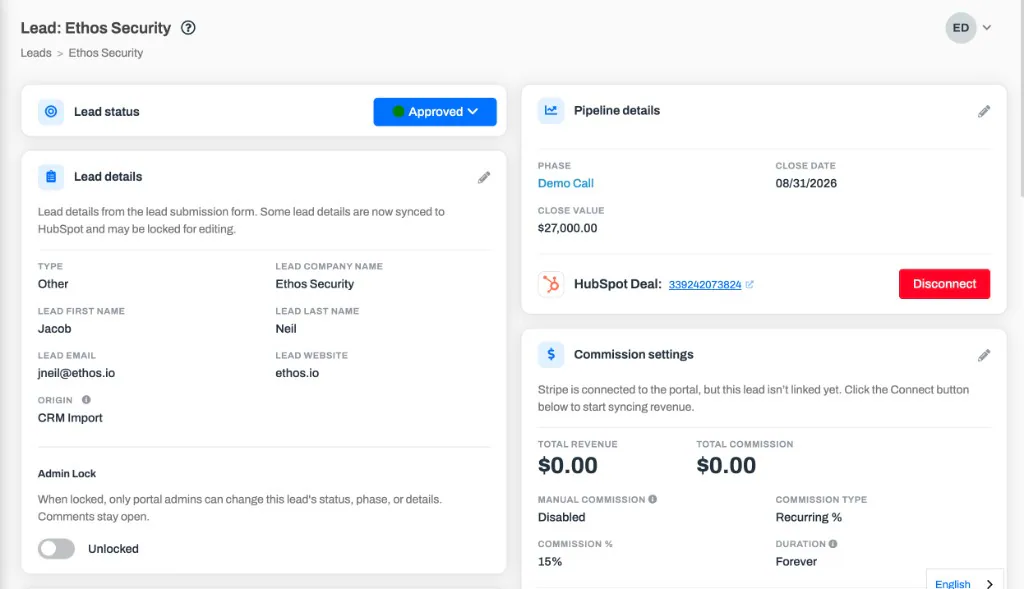Click the HubSpot logo icon
1024x589 pixels.
click(x=551, y=284)
